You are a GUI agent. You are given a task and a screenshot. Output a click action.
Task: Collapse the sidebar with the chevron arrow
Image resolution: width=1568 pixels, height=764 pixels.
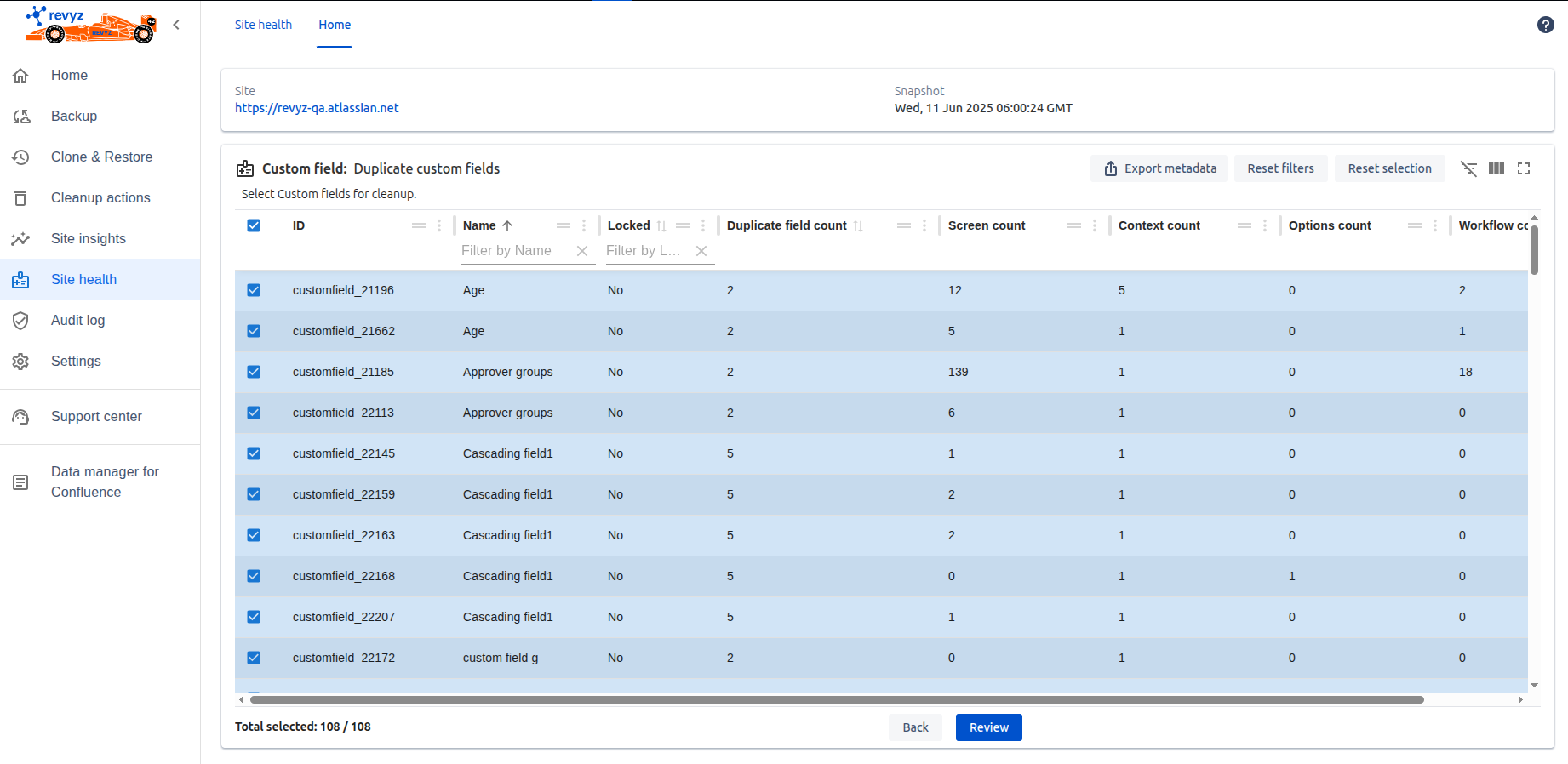(x=176, y=25)
